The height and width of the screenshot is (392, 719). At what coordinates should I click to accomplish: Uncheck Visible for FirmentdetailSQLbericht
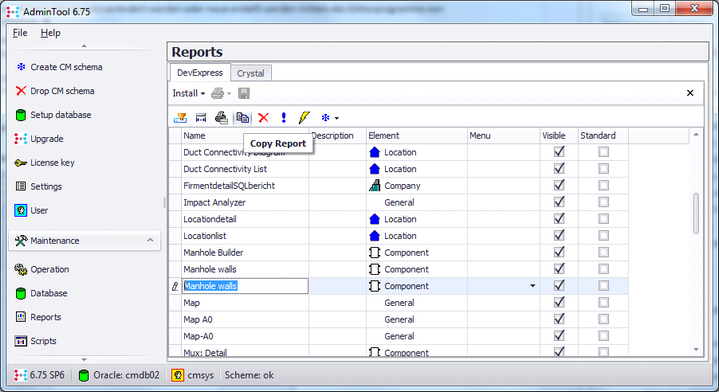click(x=559, y=185)
